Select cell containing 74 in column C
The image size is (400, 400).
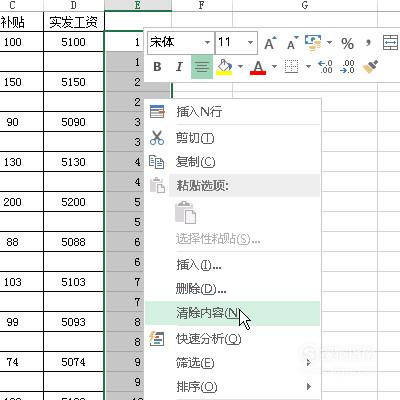pos(21,362)
